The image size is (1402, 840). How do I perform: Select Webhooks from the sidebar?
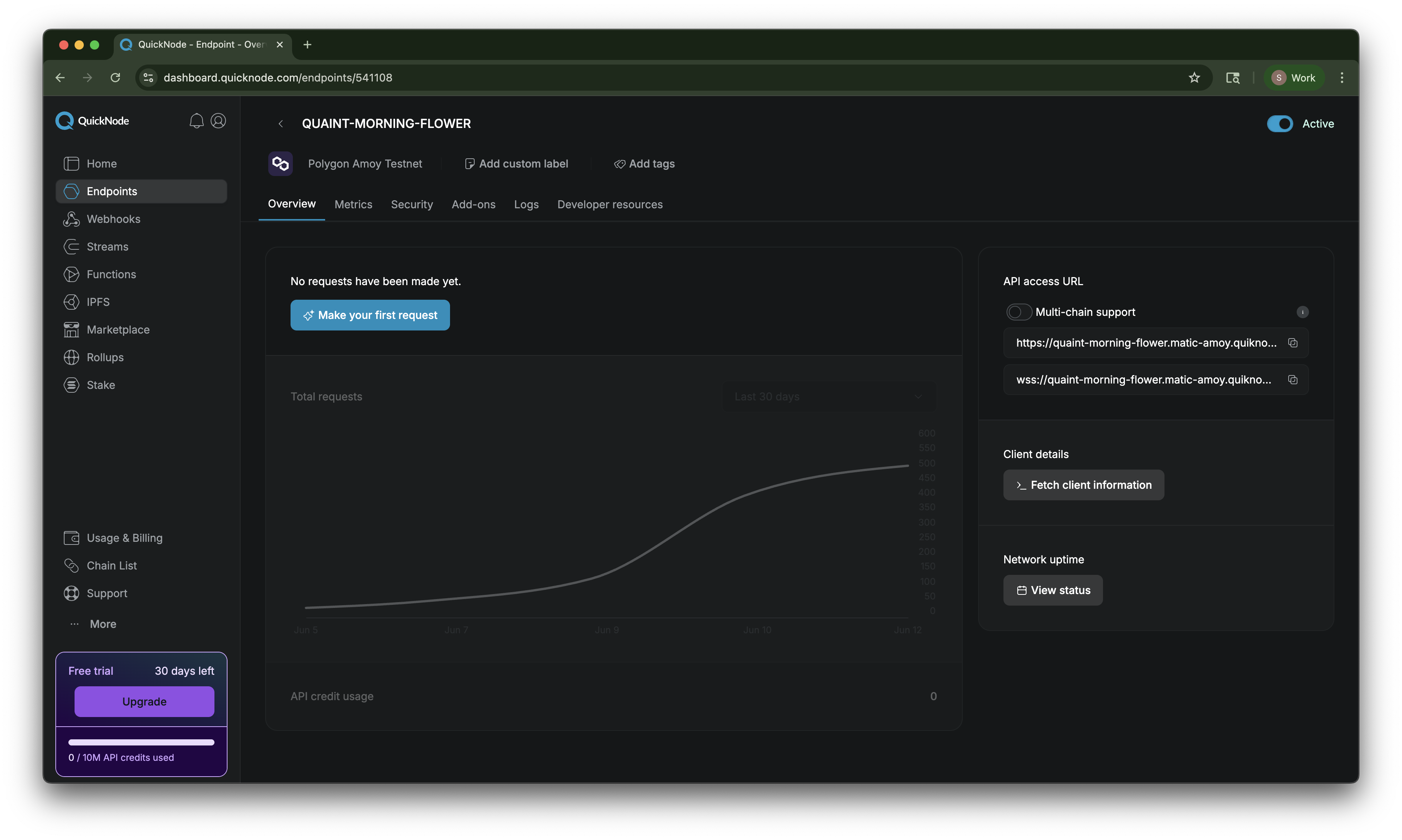click(x=113, y=219)
